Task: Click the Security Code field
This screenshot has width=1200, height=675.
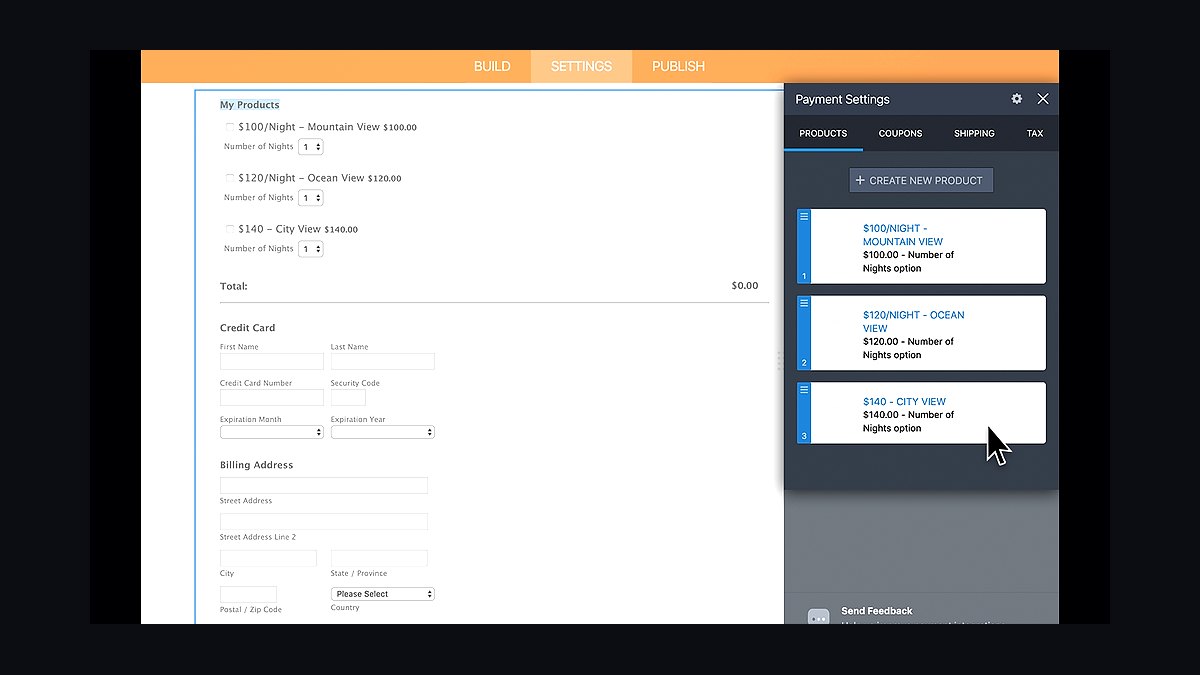Action: point(348,398)
